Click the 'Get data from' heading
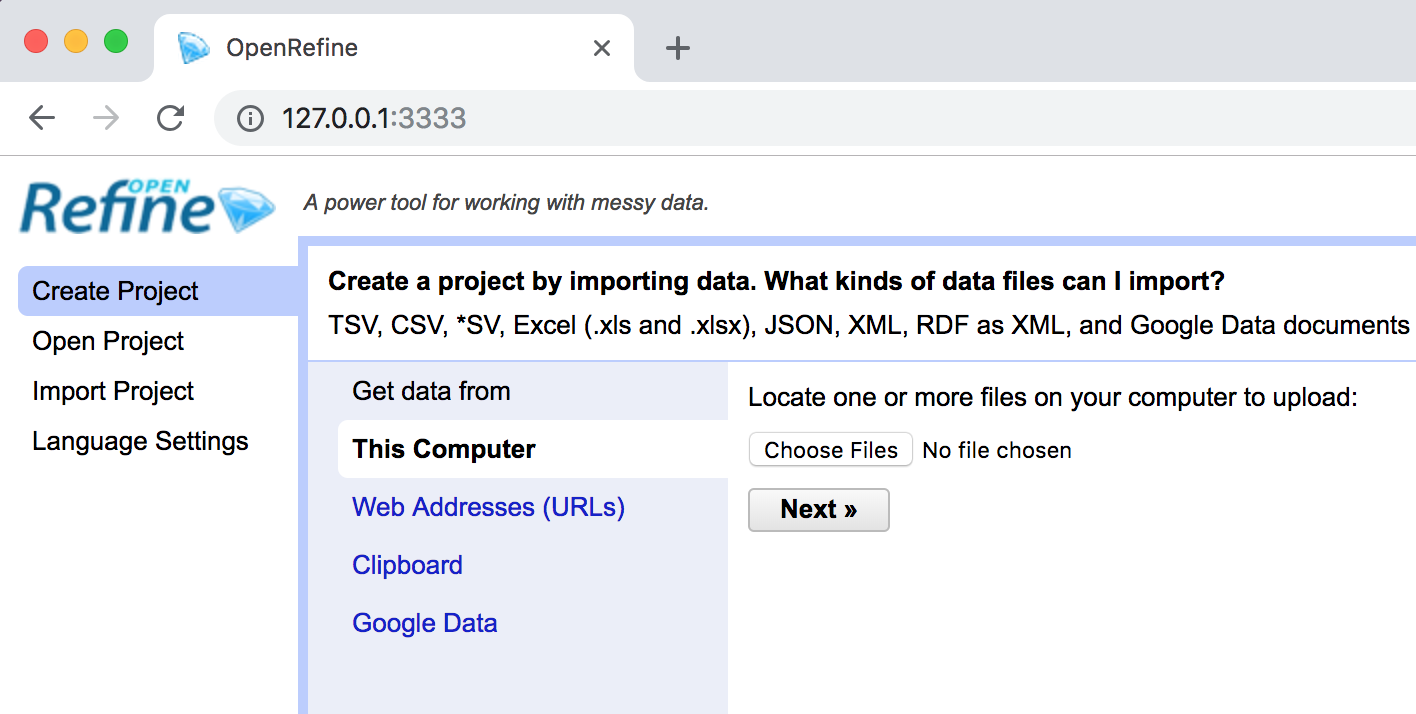The width and height of the screenshot is (1416, 714). tap(431, 391)
